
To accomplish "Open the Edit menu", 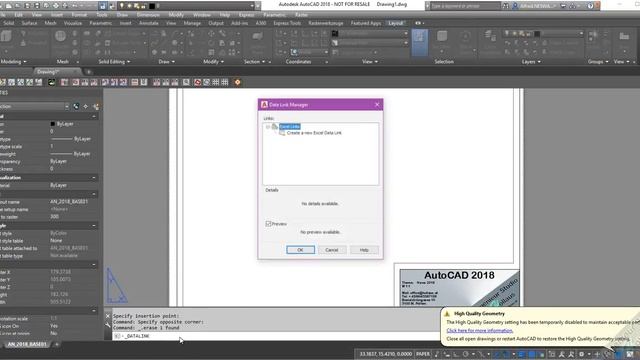I will tap(18, 15).
